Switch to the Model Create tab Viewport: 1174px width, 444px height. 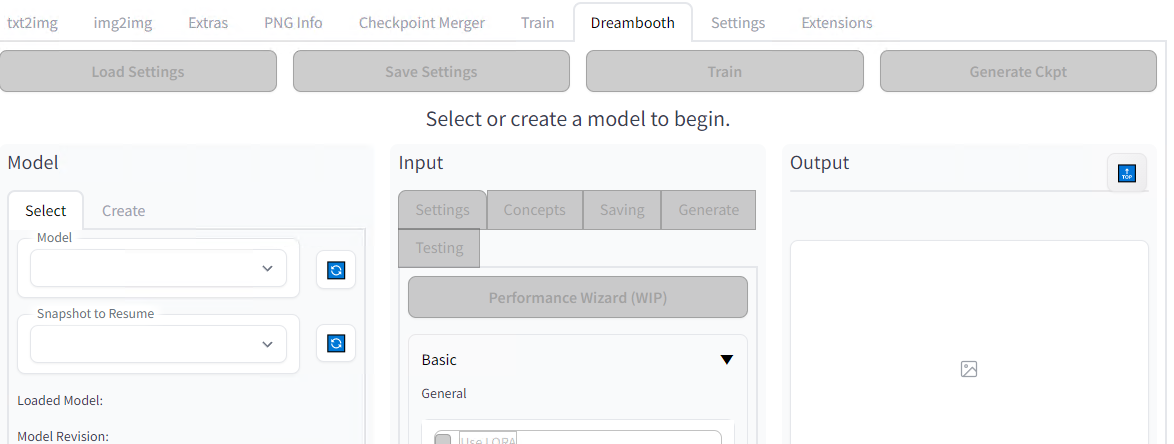click(124, 210)
